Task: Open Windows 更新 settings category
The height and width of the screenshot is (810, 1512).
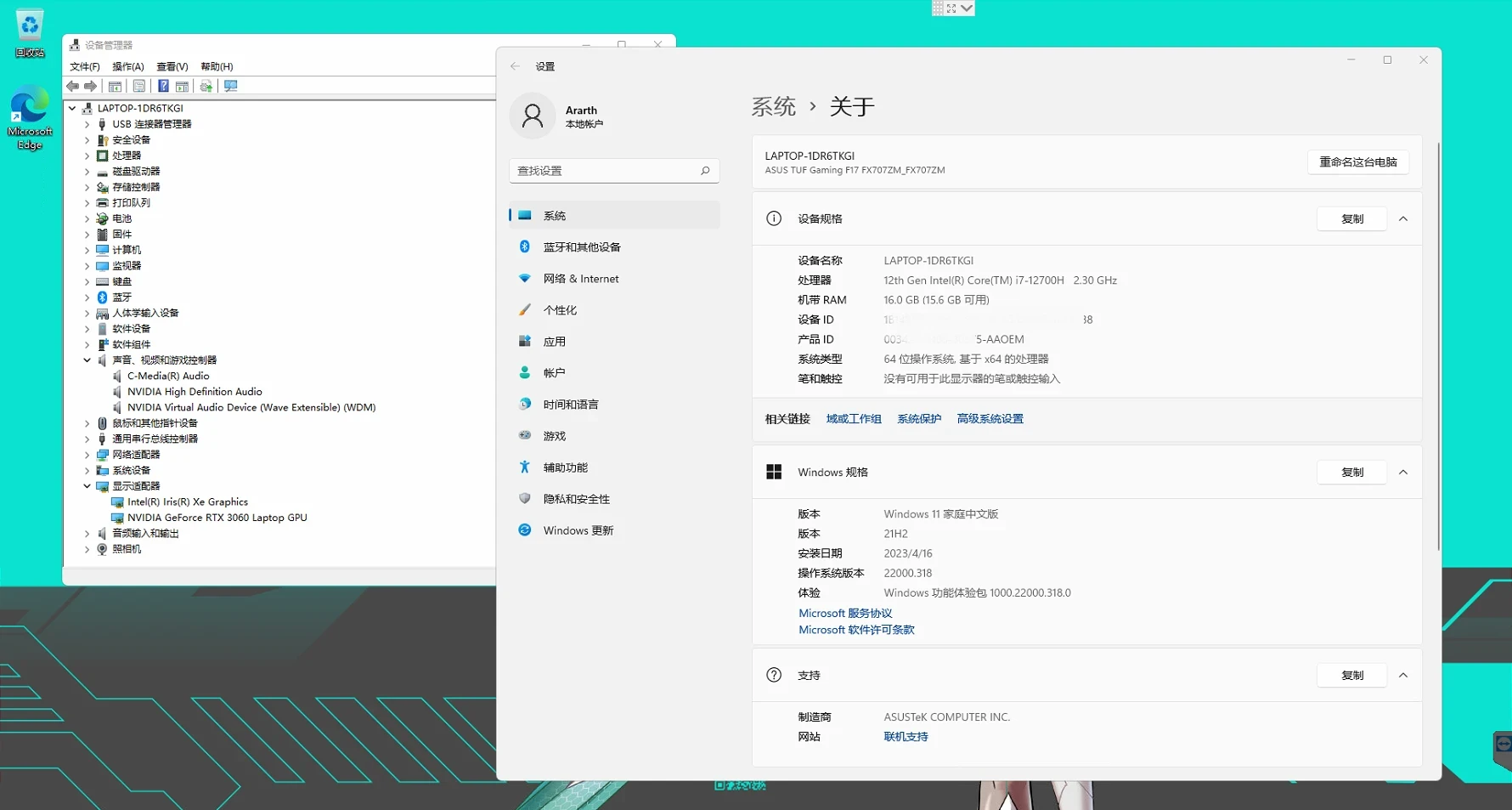Action: click(614, 530)
